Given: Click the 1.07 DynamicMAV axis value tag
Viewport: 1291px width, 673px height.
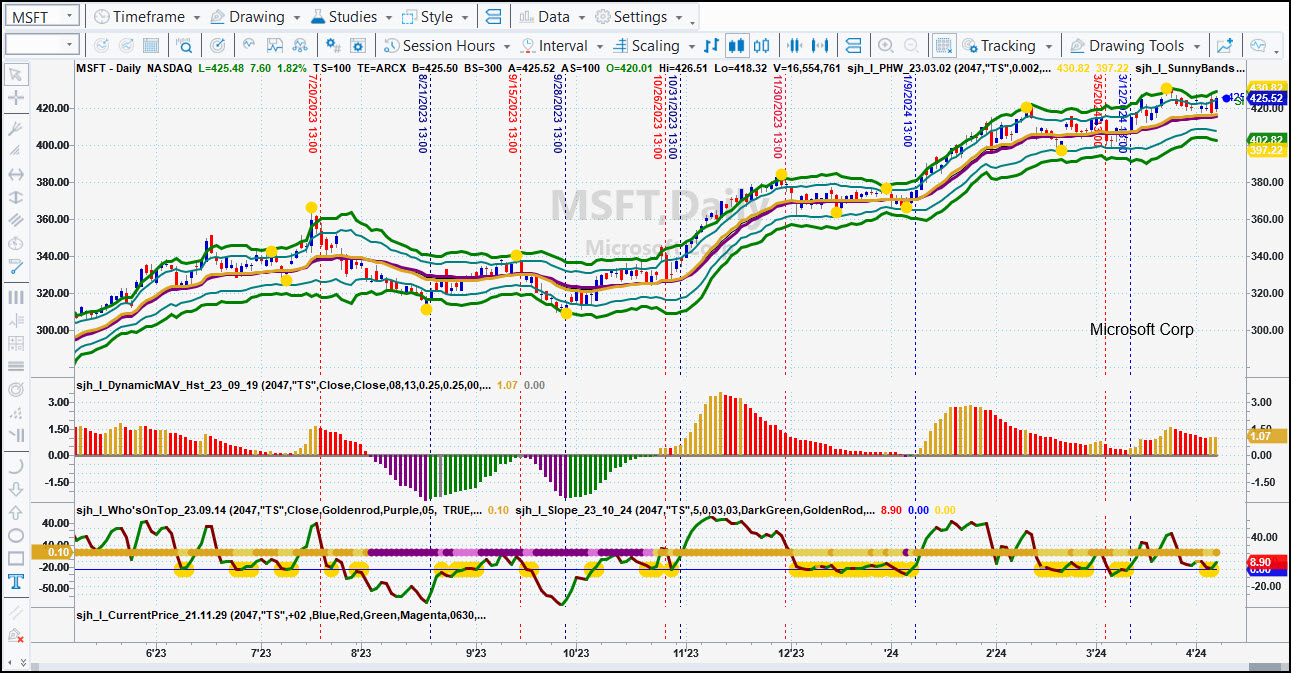Looking at the screenshot, I should [x=1267, y=436].
